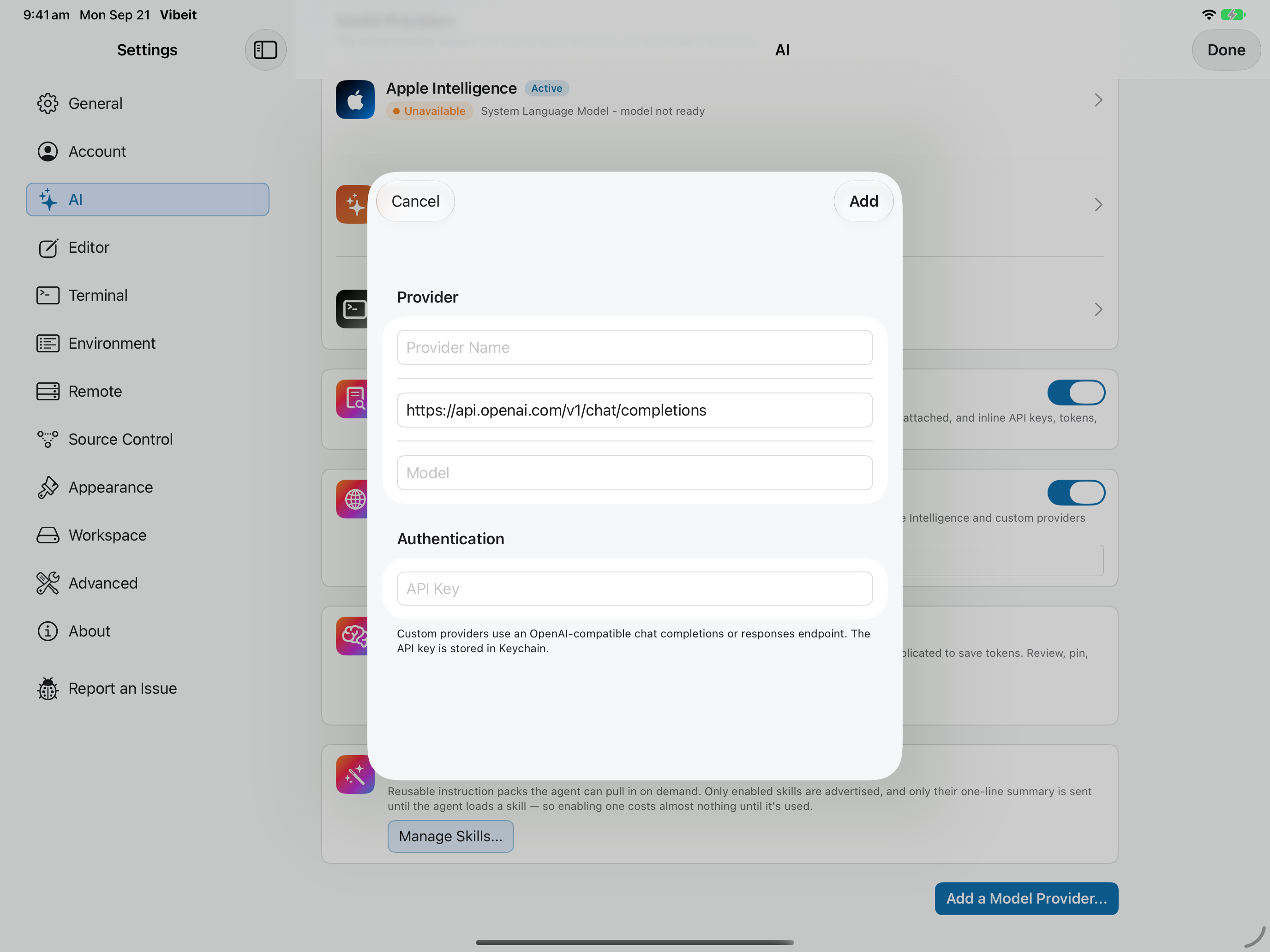Click the Remote server icon
Viewport: 1270px width, 952px height.
click(48, 391)
